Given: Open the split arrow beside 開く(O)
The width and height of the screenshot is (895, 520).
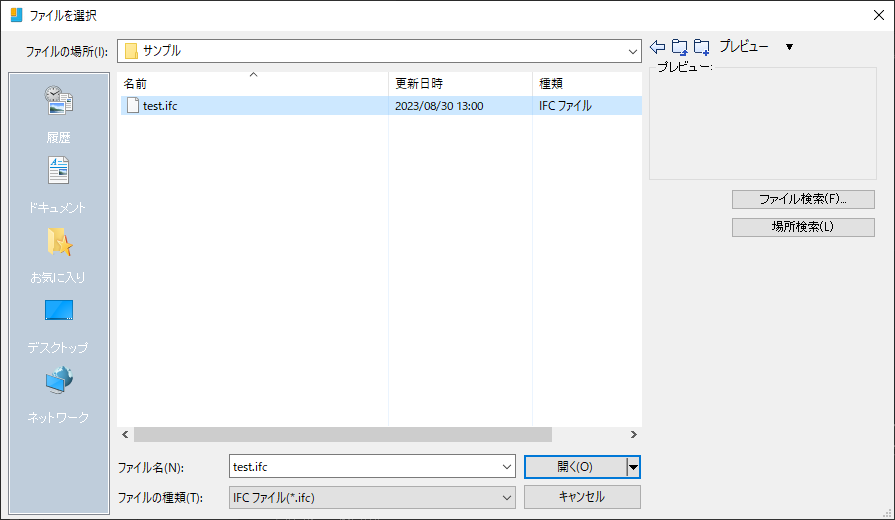Looking at the screenshot, I should click(633, 467).
